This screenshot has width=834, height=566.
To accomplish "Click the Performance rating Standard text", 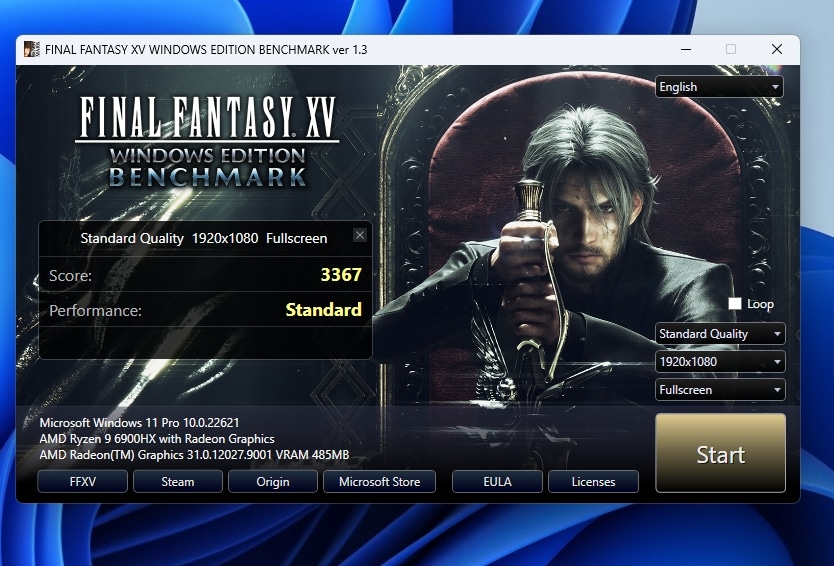I will click(323, 310).
